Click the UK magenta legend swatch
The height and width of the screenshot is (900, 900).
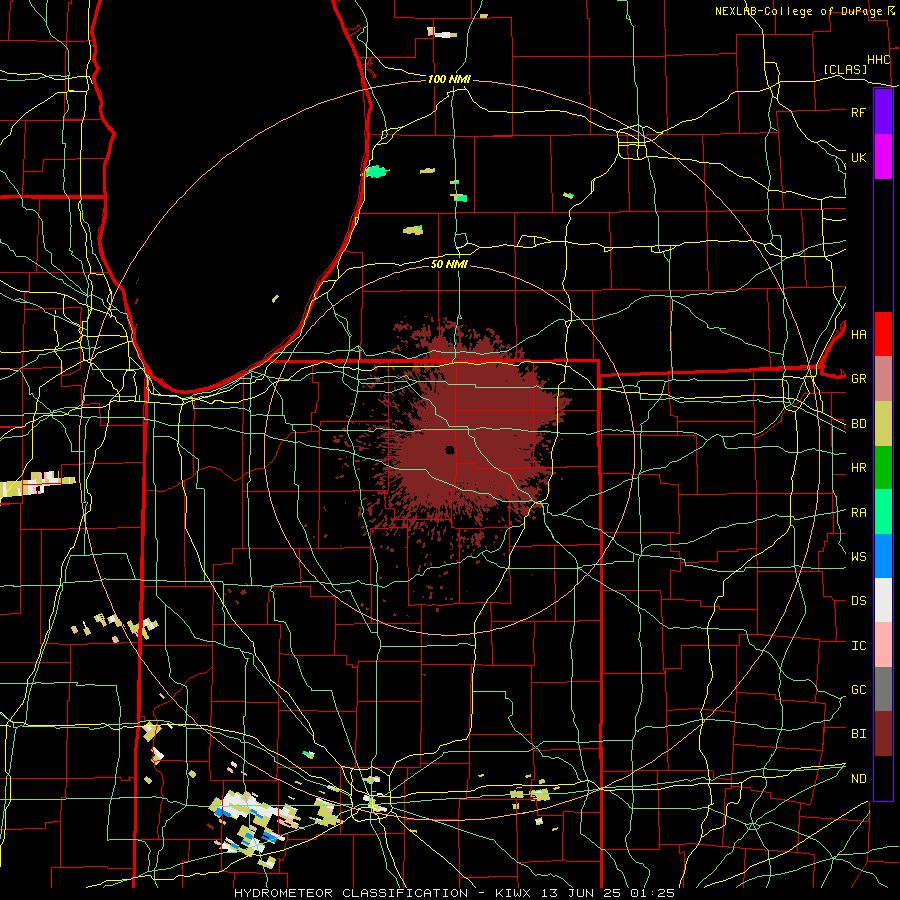point(883,157)
